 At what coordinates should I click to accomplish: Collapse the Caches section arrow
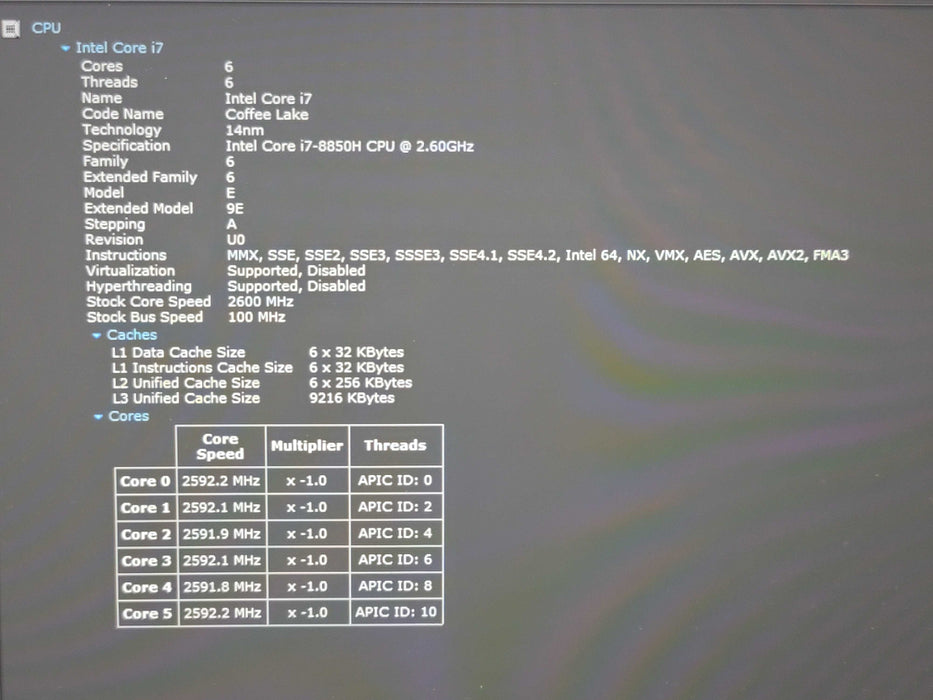(x=97, y=336)
